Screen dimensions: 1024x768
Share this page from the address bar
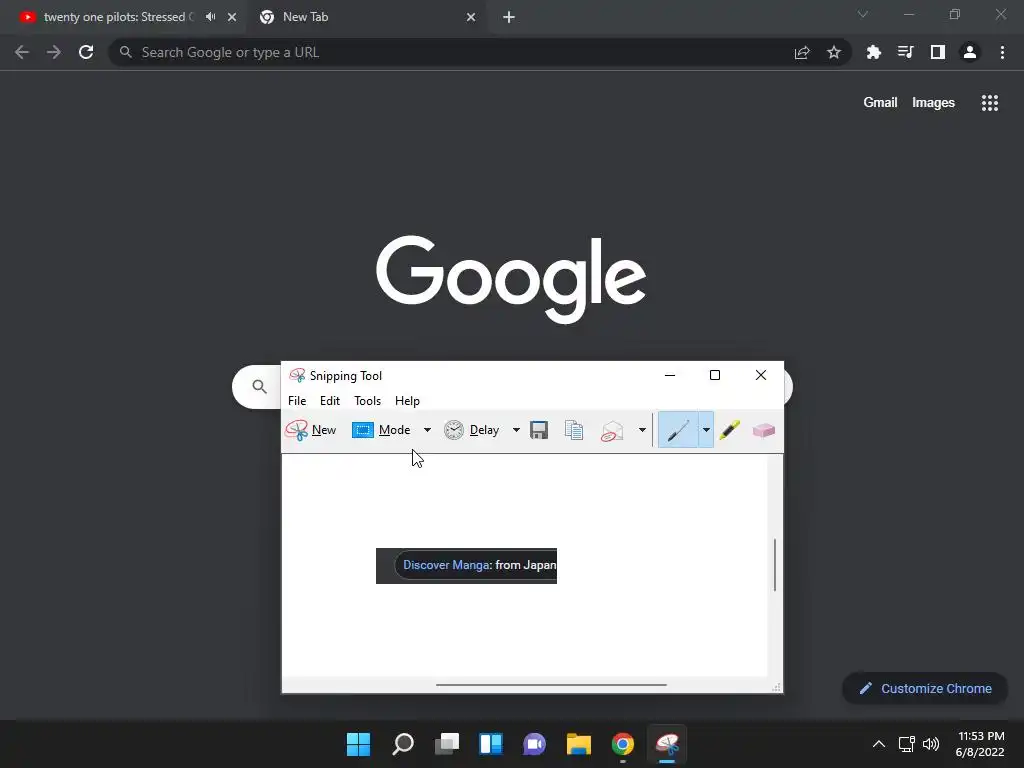[802, 52]
